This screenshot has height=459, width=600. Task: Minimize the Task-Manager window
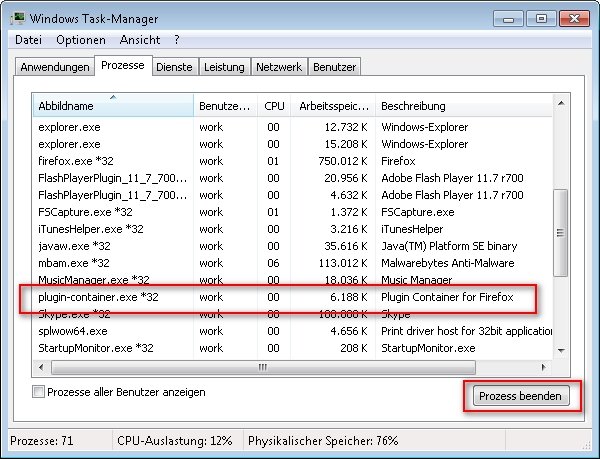(x=508, y=19)
